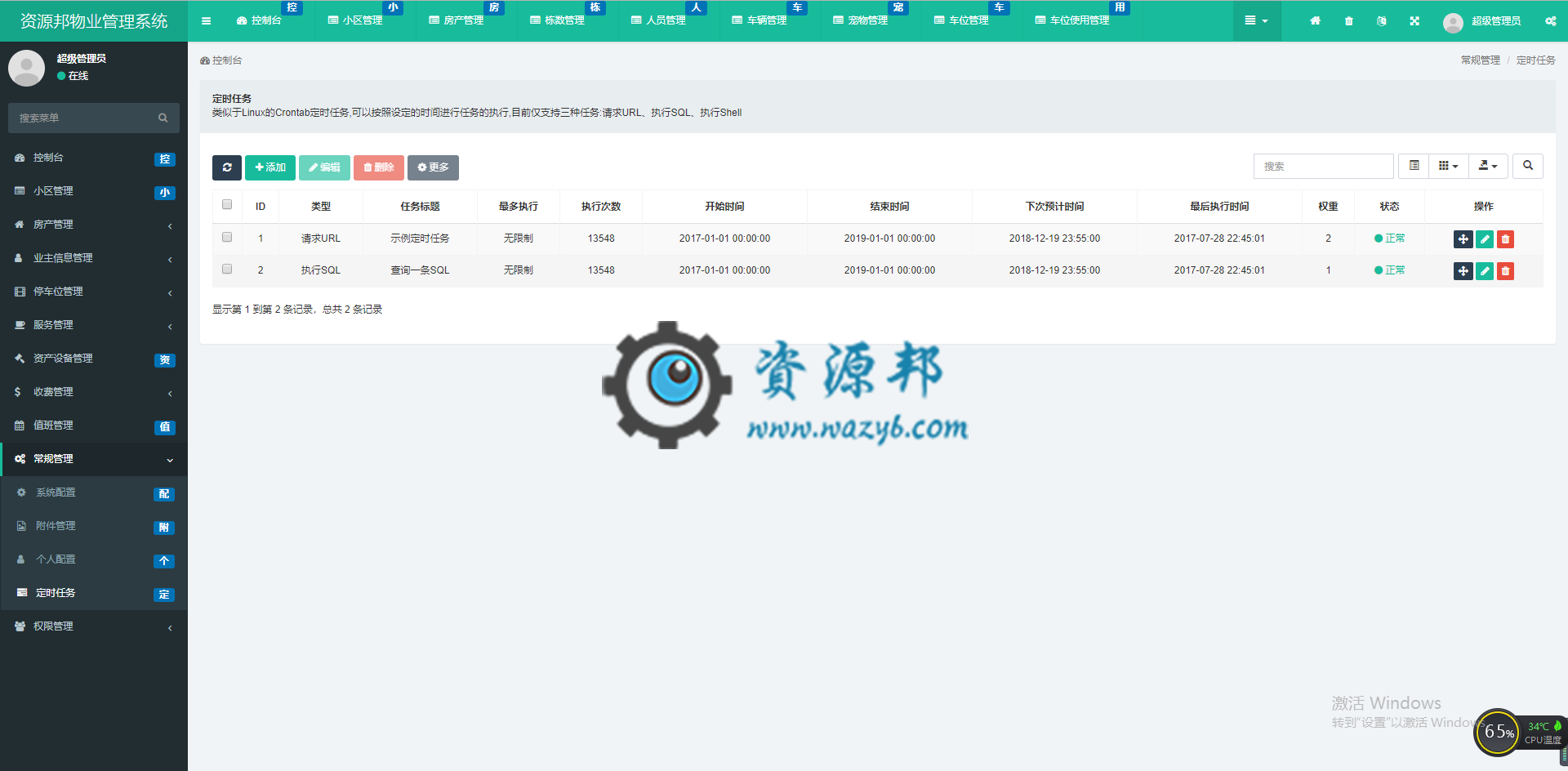This screenshot has height=771, width=1568.
Task: Click the 更多 button
Action: point(433,167)
